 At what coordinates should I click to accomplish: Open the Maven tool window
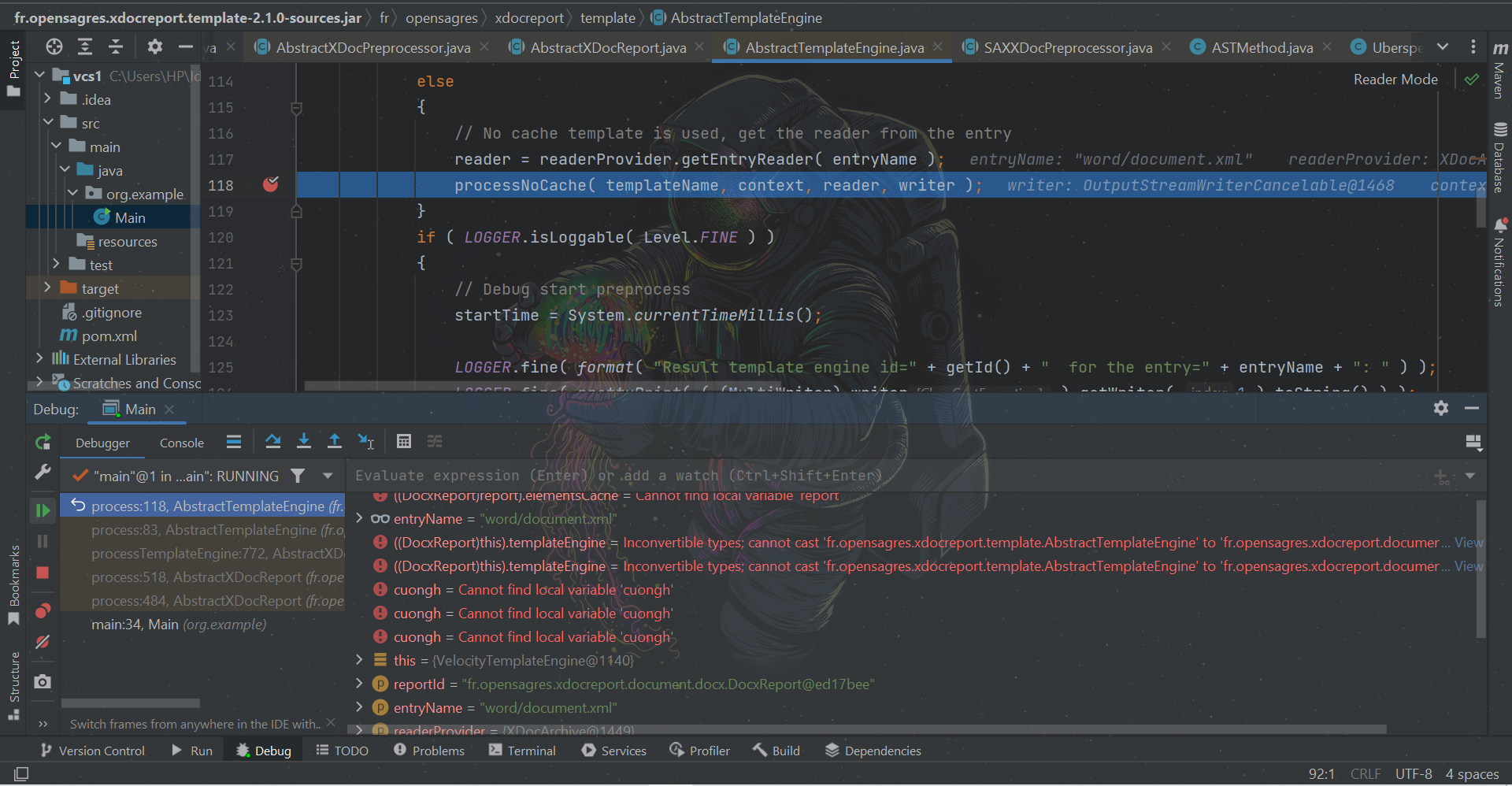coord(1499,69)
